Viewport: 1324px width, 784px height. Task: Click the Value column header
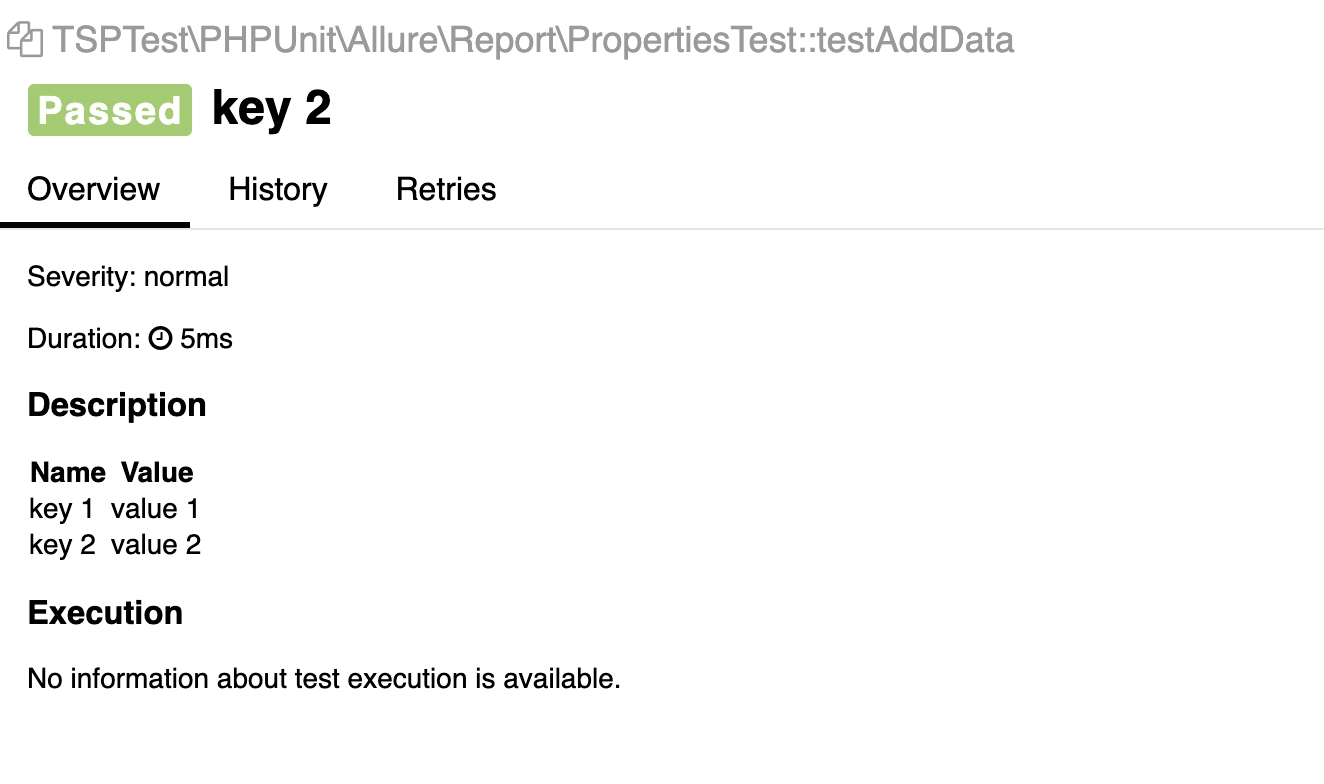157,472
